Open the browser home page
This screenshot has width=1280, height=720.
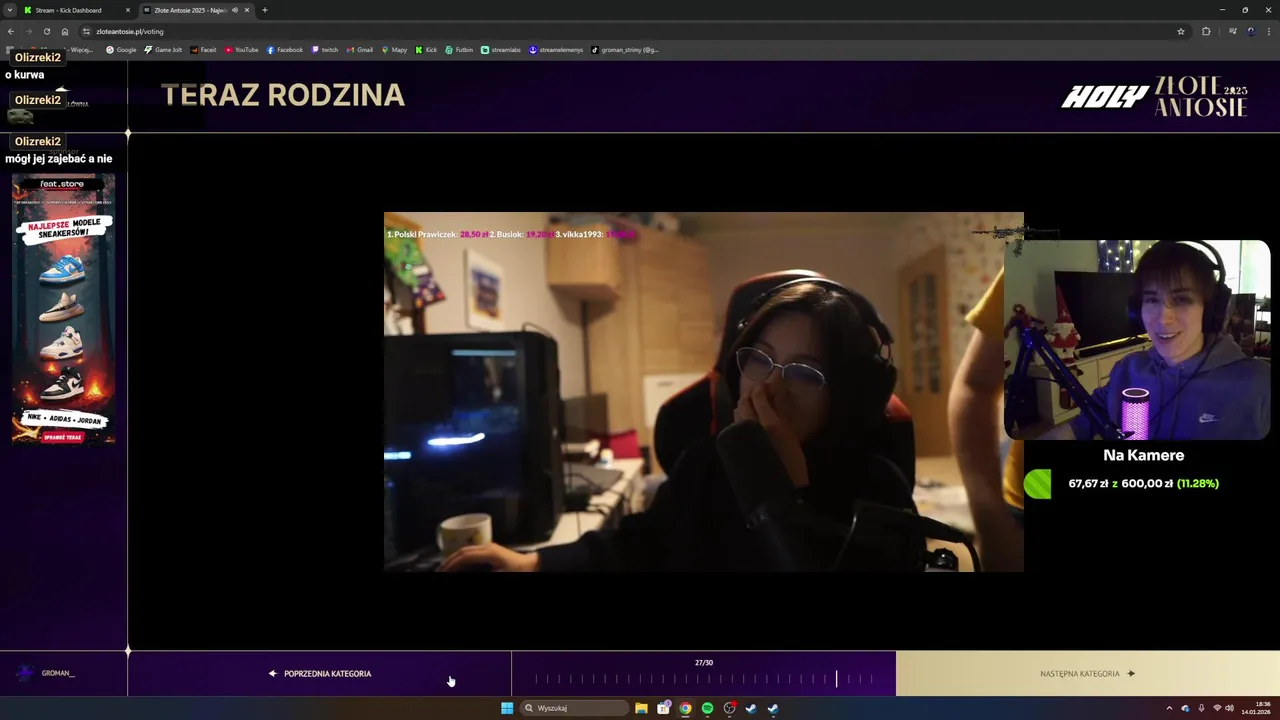pos(65,31)
